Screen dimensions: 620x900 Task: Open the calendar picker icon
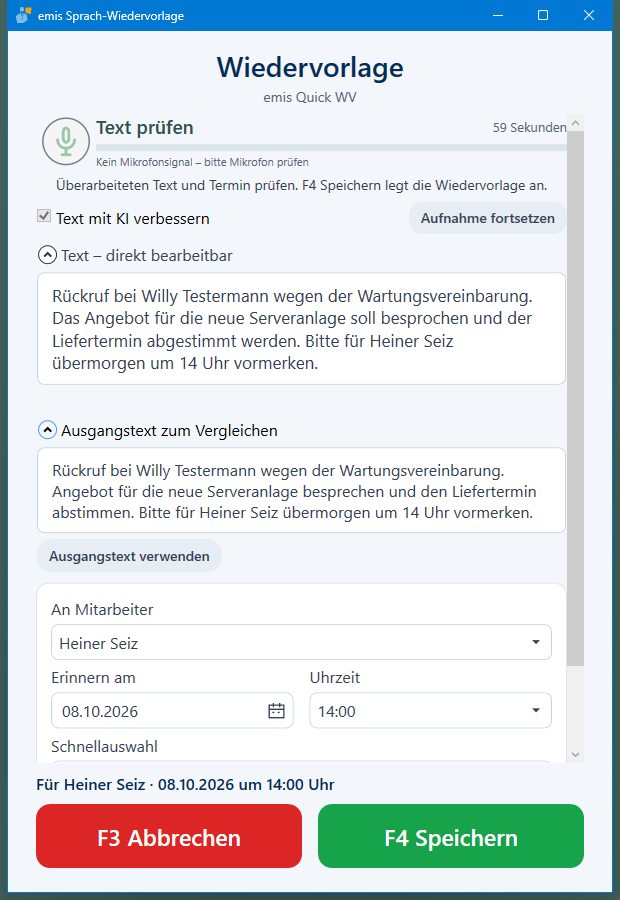click(x=277, y=711)
